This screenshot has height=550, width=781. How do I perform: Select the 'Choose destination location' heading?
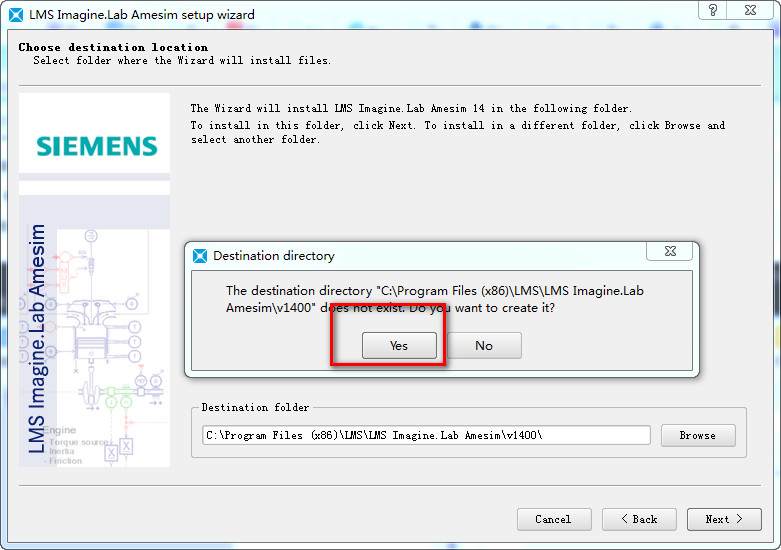[113, 47]
